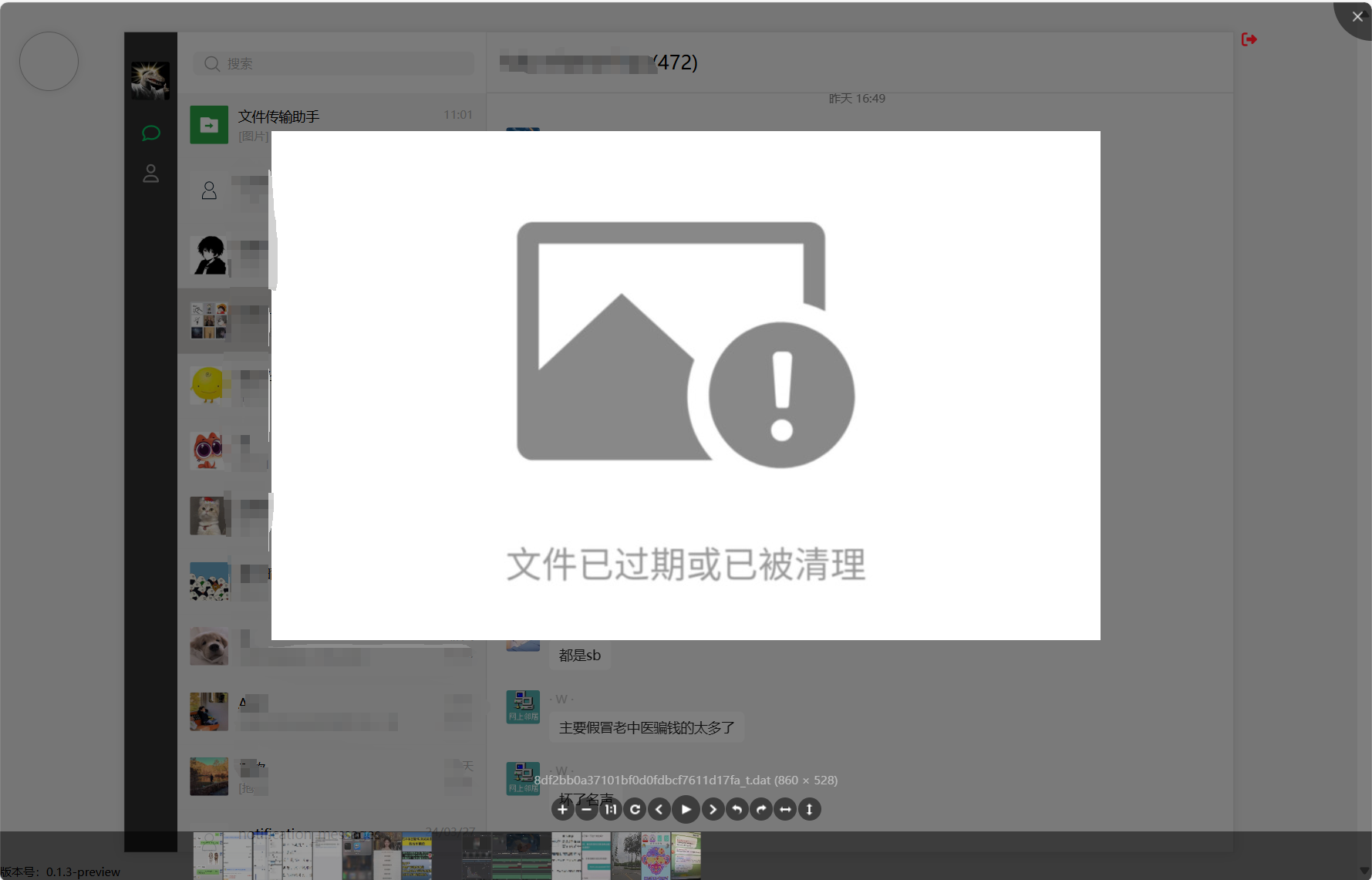Click the zoom in plus button
The image size is (1372, 880).
(562, 809)
